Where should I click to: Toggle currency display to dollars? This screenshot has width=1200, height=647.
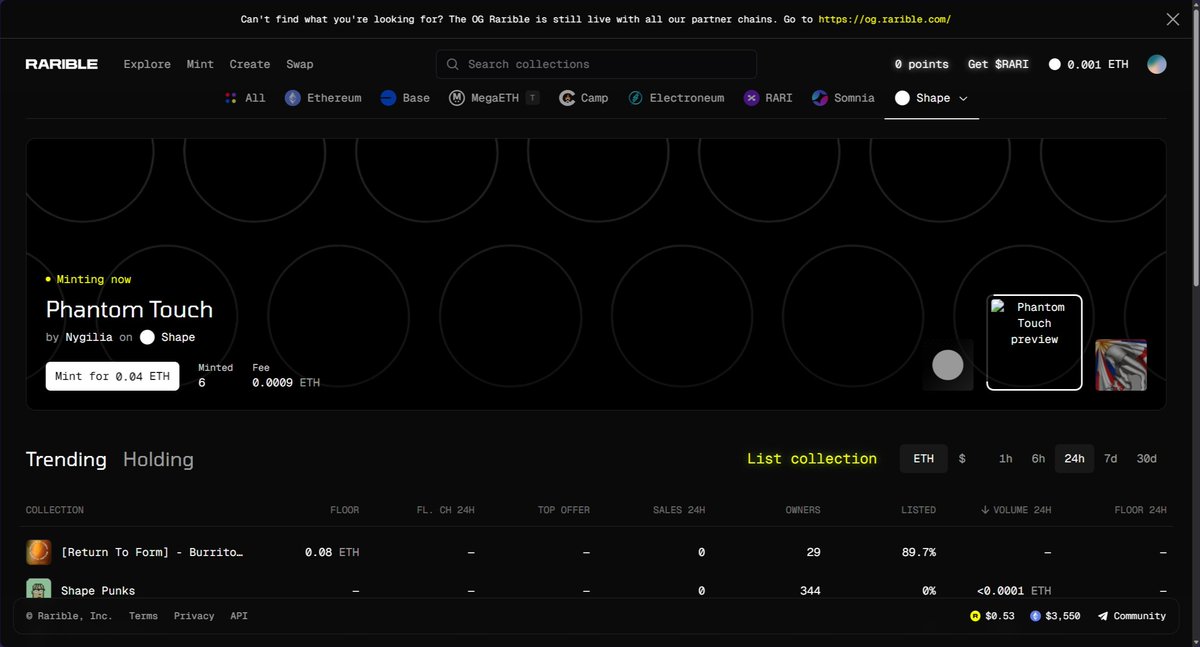[x=961, y=458]
